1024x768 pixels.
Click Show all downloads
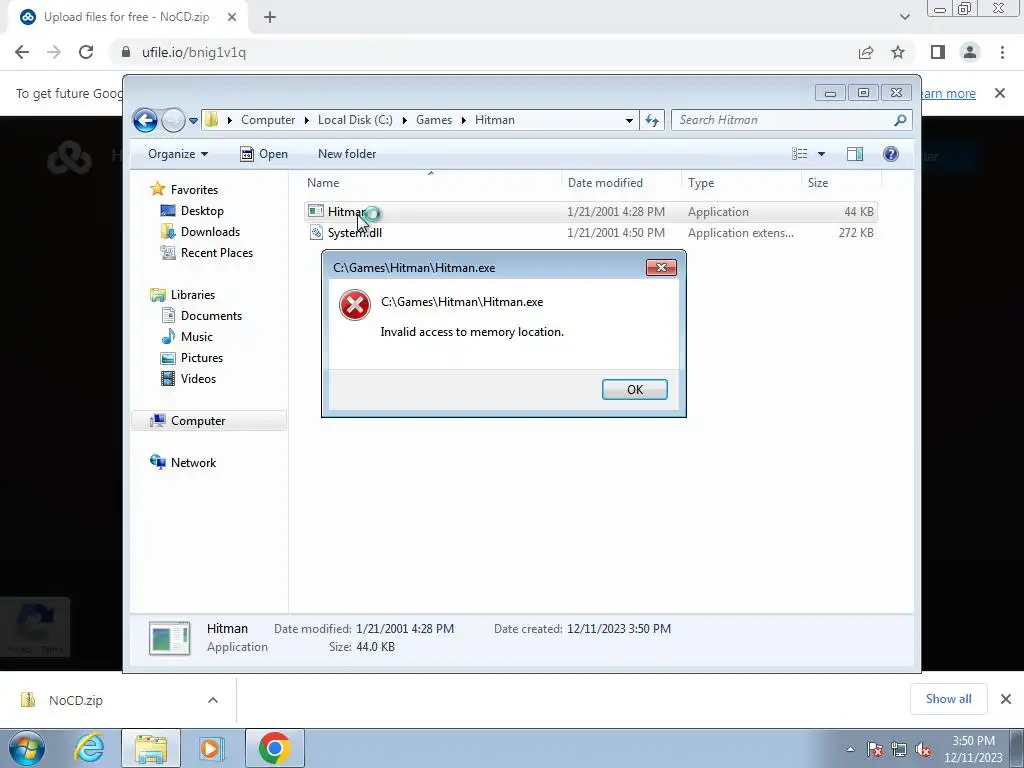pos(948,699)
